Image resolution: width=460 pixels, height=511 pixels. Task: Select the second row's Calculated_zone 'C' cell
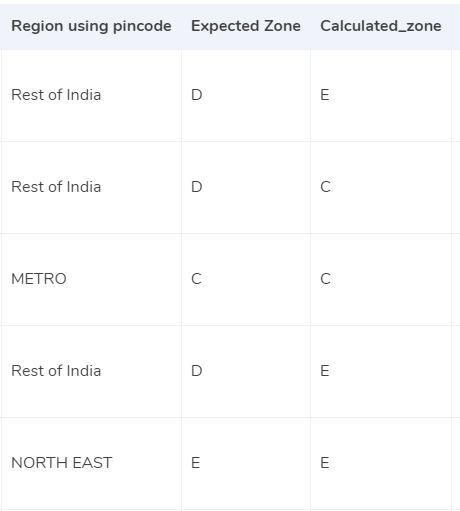pos(381,187)
